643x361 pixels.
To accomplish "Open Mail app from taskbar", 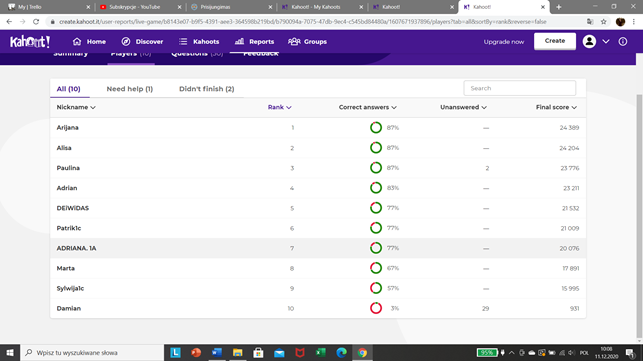I will coord(279,352).
